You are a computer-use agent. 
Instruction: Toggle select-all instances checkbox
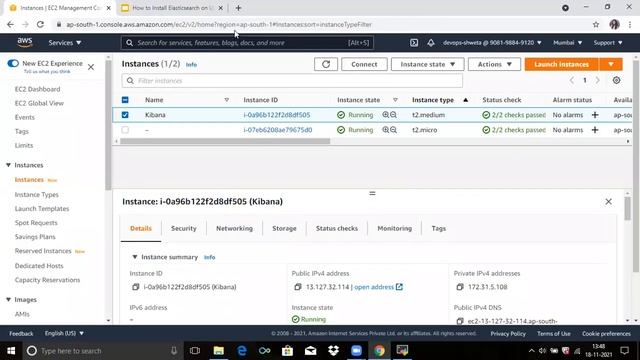[x=125, y=100]
